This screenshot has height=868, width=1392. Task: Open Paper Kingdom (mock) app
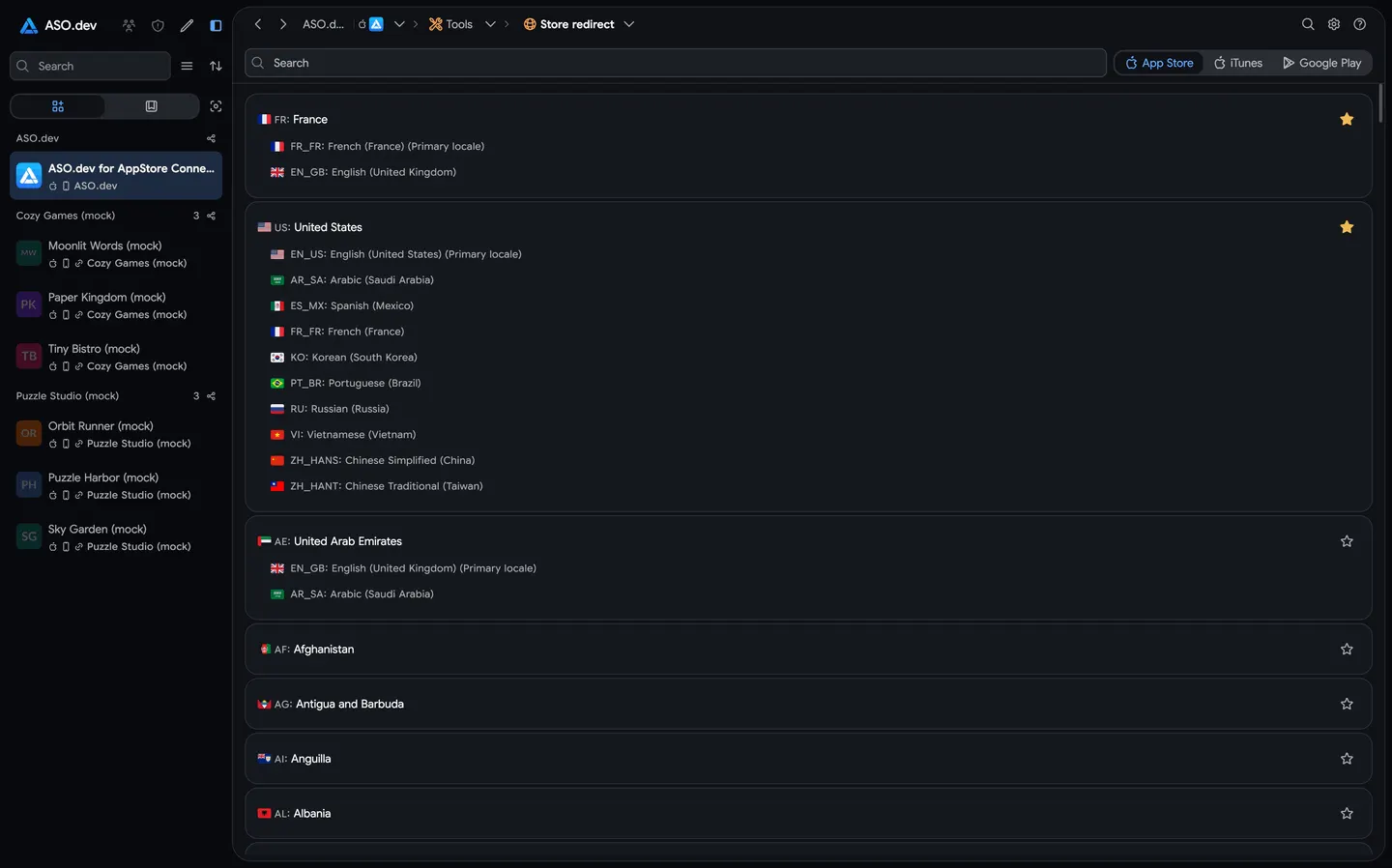click(x=116, y=305)
